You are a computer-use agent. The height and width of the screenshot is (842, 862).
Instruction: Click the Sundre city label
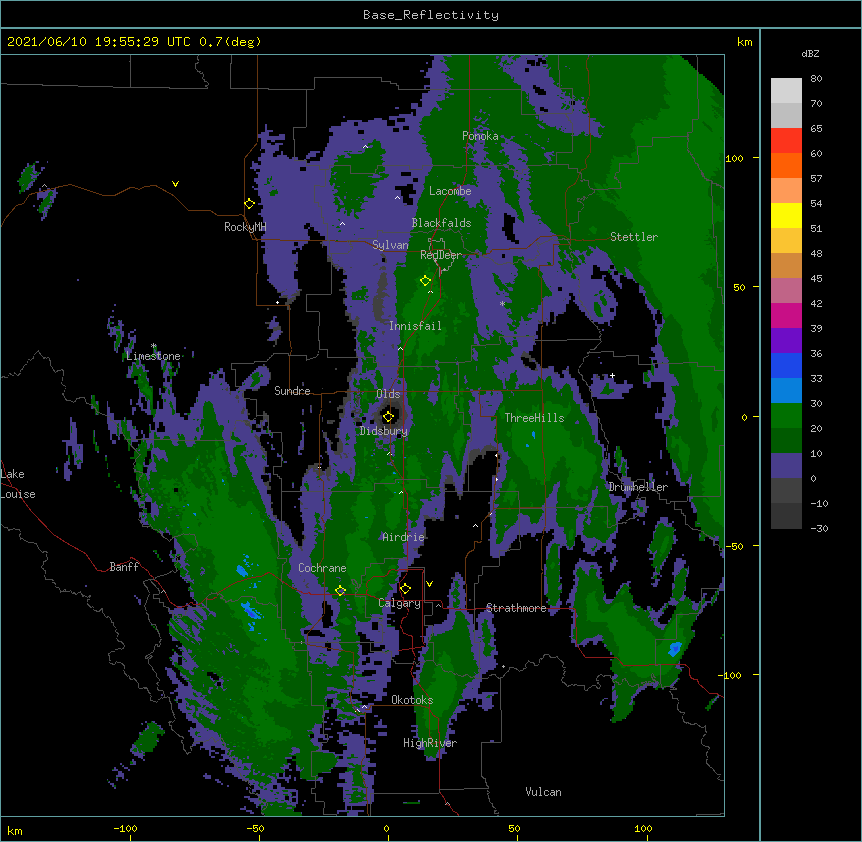[x=292, y=391]
